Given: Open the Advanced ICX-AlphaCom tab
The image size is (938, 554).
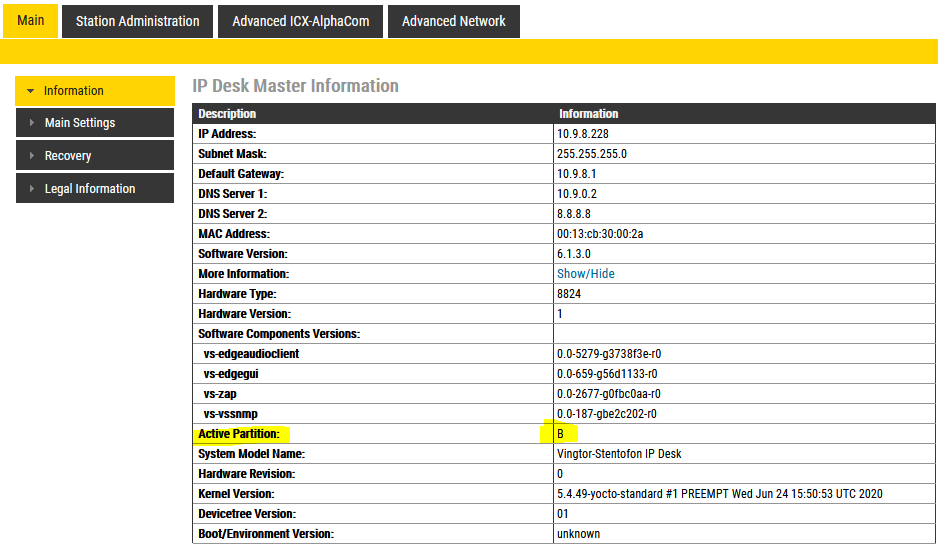Looking at the screenshot, I should 301,21.
